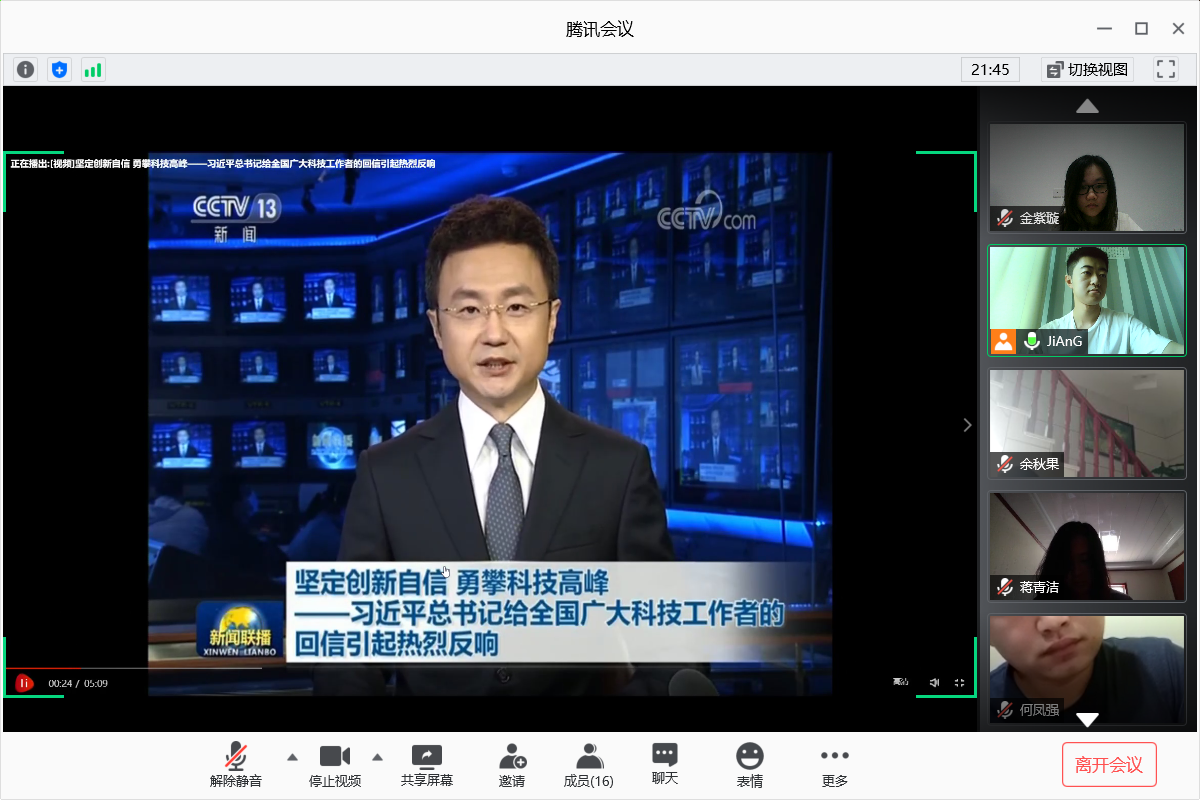Screen dimensions: 1200x800
Task: Click 正在播出 now-playing title text
Action: click(222, 163)
